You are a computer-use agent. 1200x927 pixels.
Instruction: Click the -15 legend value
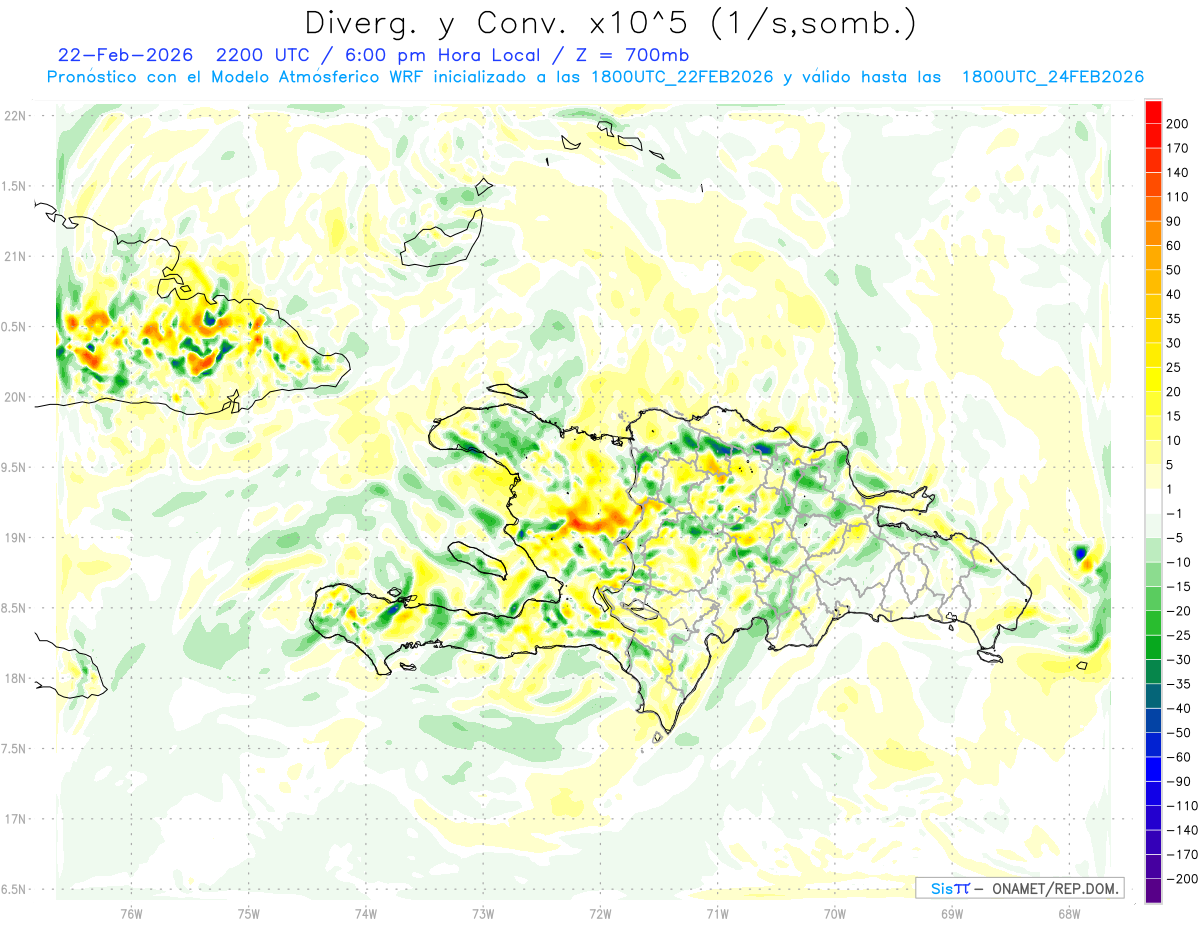[1180, 587]
